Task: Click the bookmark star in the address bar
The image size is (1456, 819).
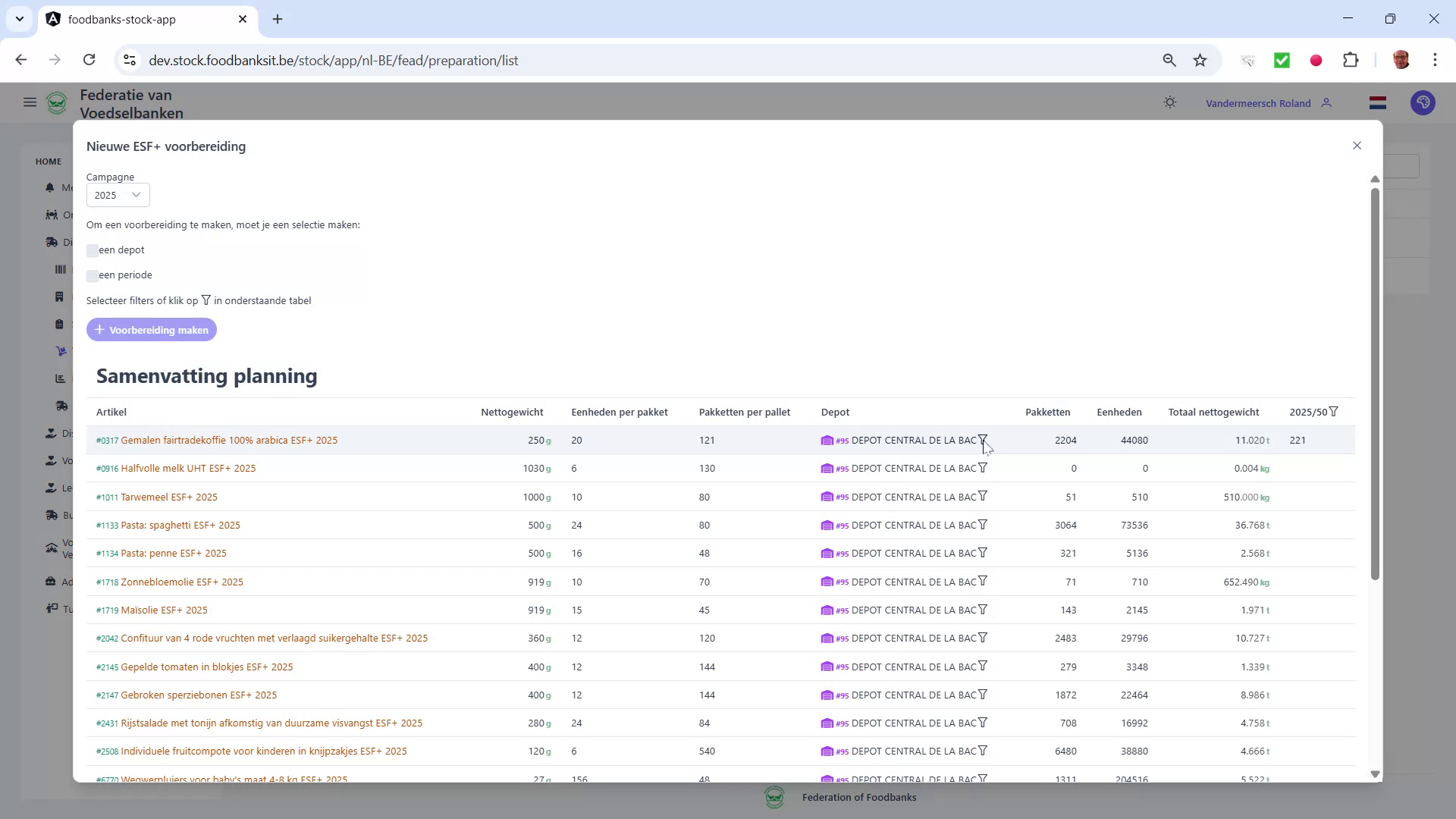Action: coord(1200,60)
